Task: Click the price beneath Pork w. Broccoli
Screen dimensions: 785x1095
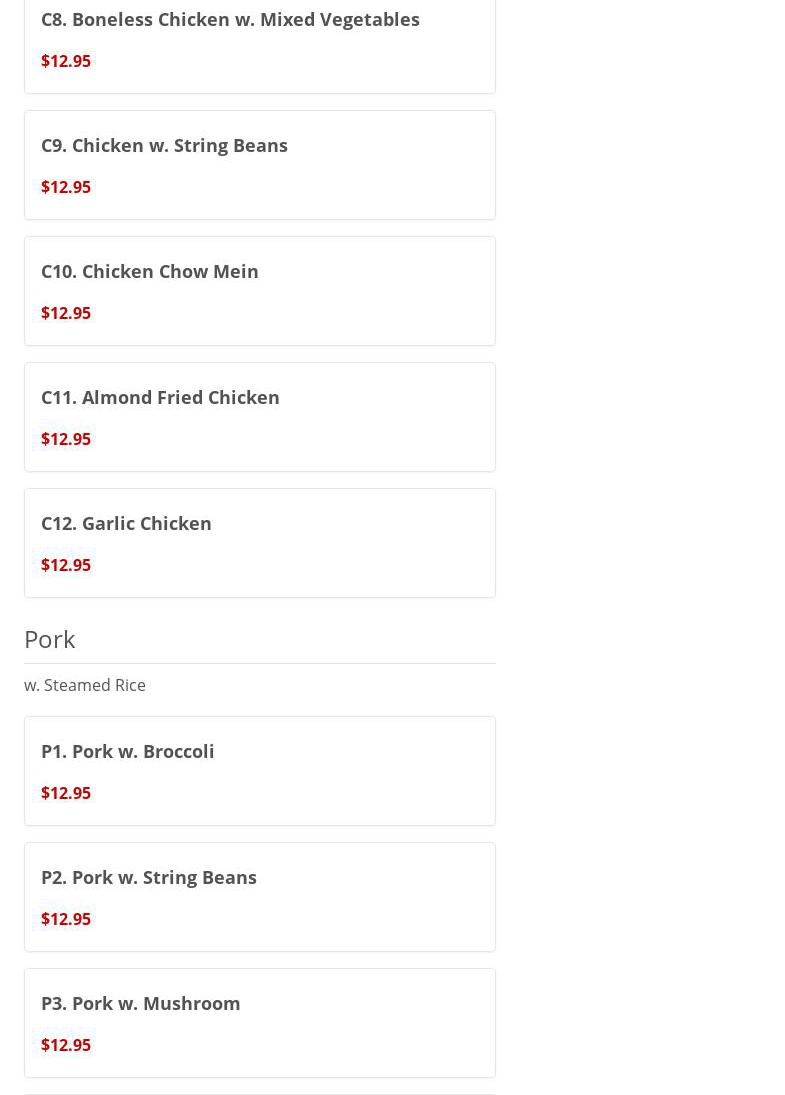Action: click(x=66, y=793)
